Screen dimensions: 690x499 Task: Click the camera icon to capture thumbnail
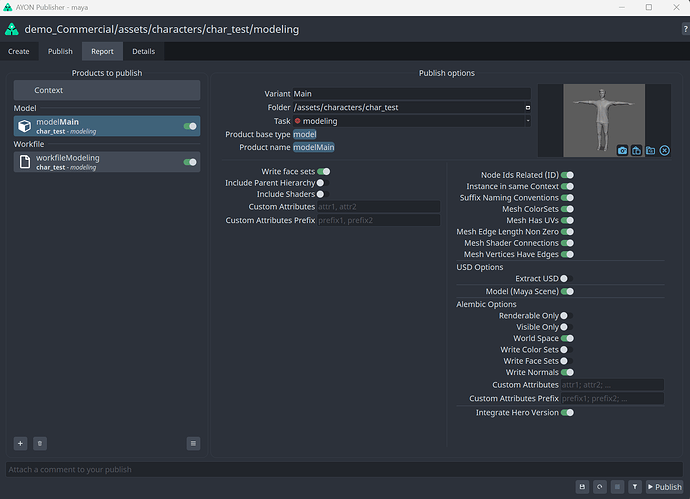(x=622, y=150)
